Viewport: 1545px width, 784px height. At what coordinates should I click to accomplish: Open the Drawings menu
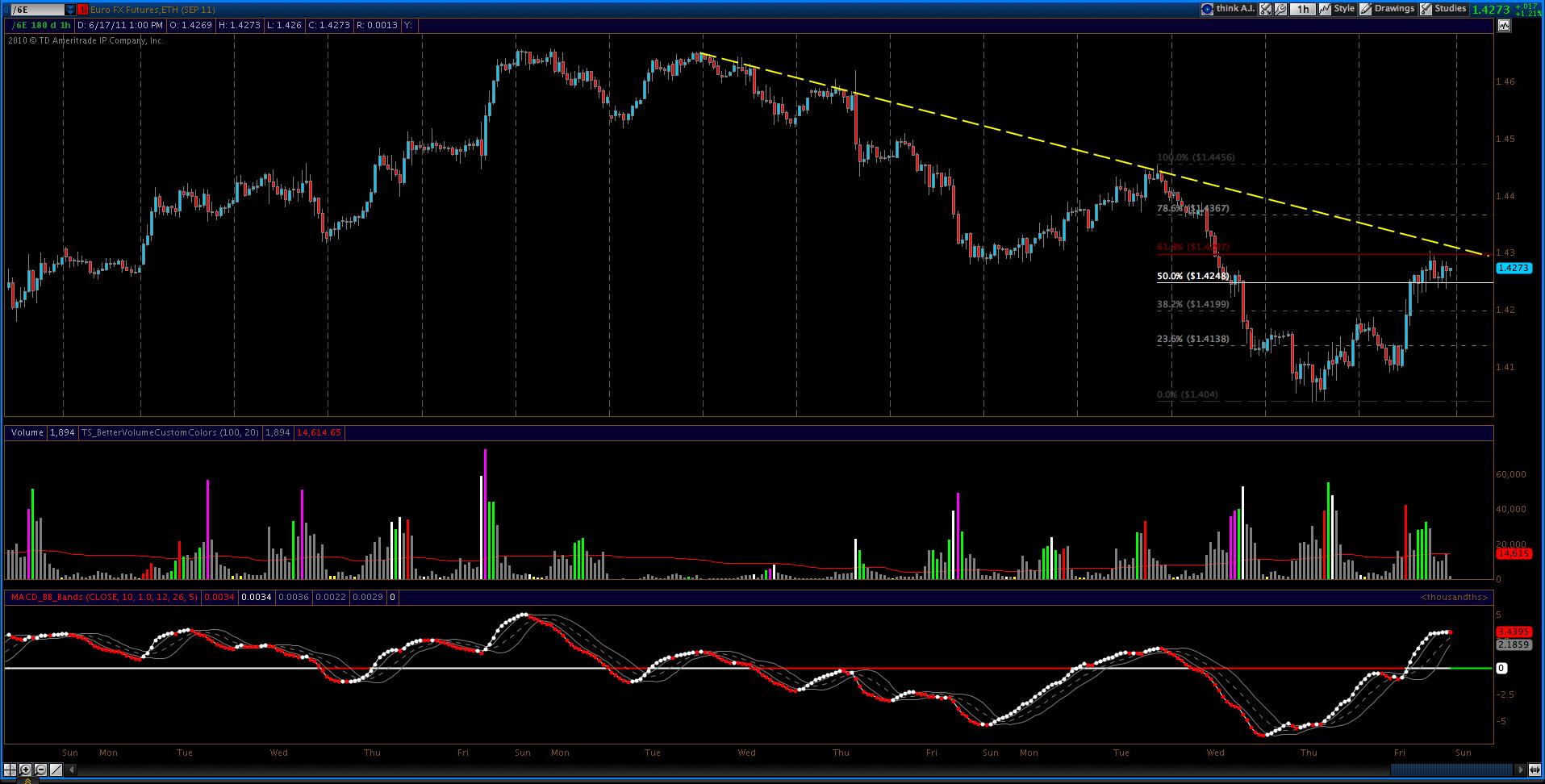coord(1388,9)
